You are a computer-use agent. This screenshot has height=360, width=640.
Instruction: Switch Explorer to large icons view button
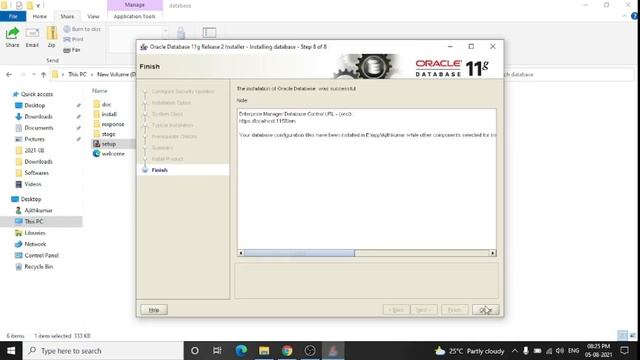pos(633,336)
